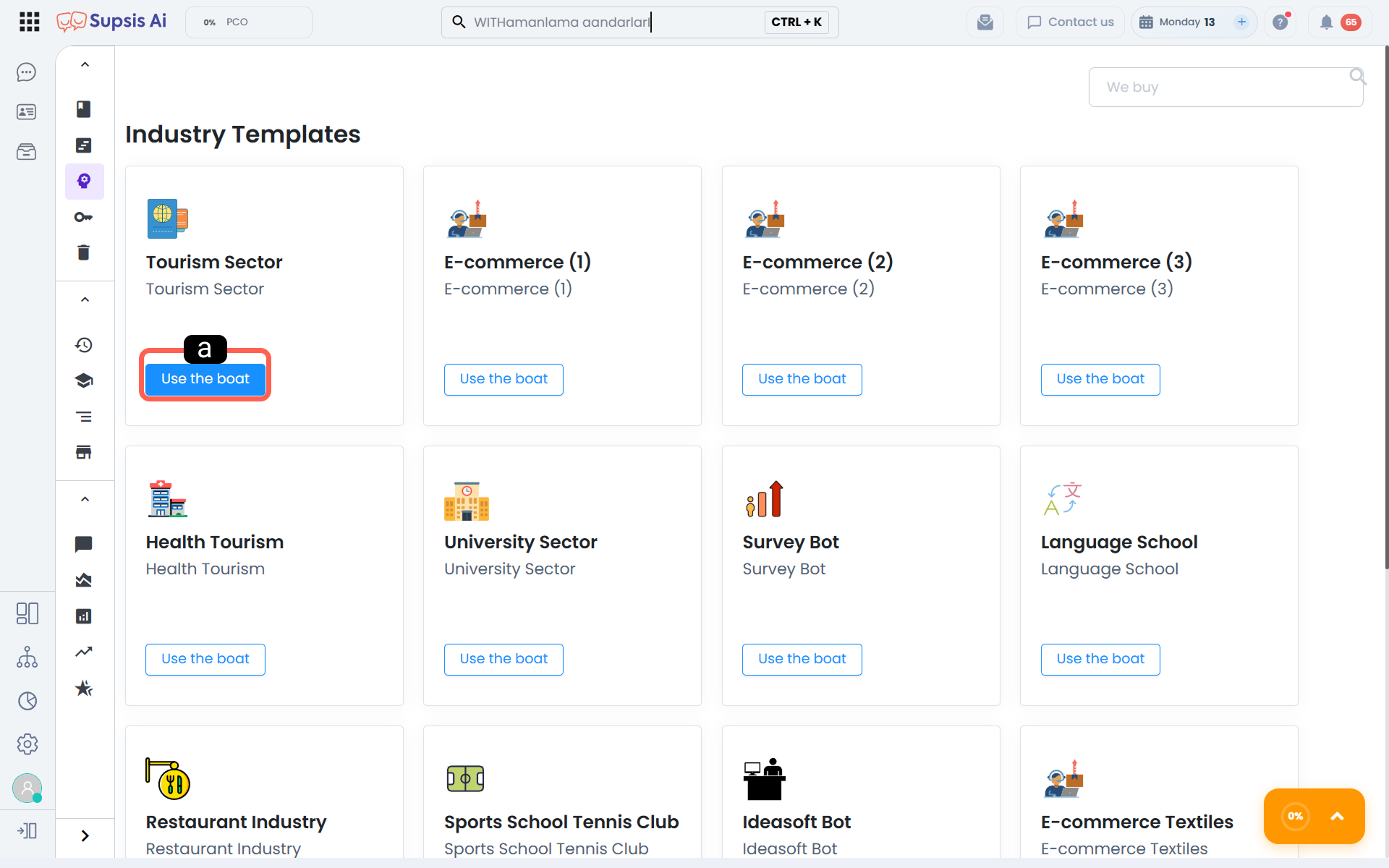Use the boat for Survey Bot

(802, 659)
